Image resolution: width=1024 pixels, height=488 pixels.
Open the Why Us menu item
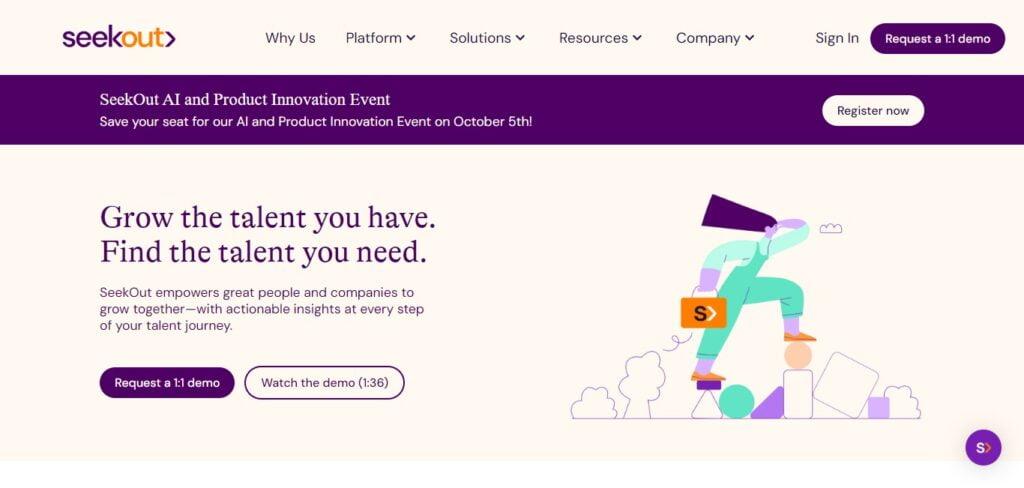pos(290,38)
